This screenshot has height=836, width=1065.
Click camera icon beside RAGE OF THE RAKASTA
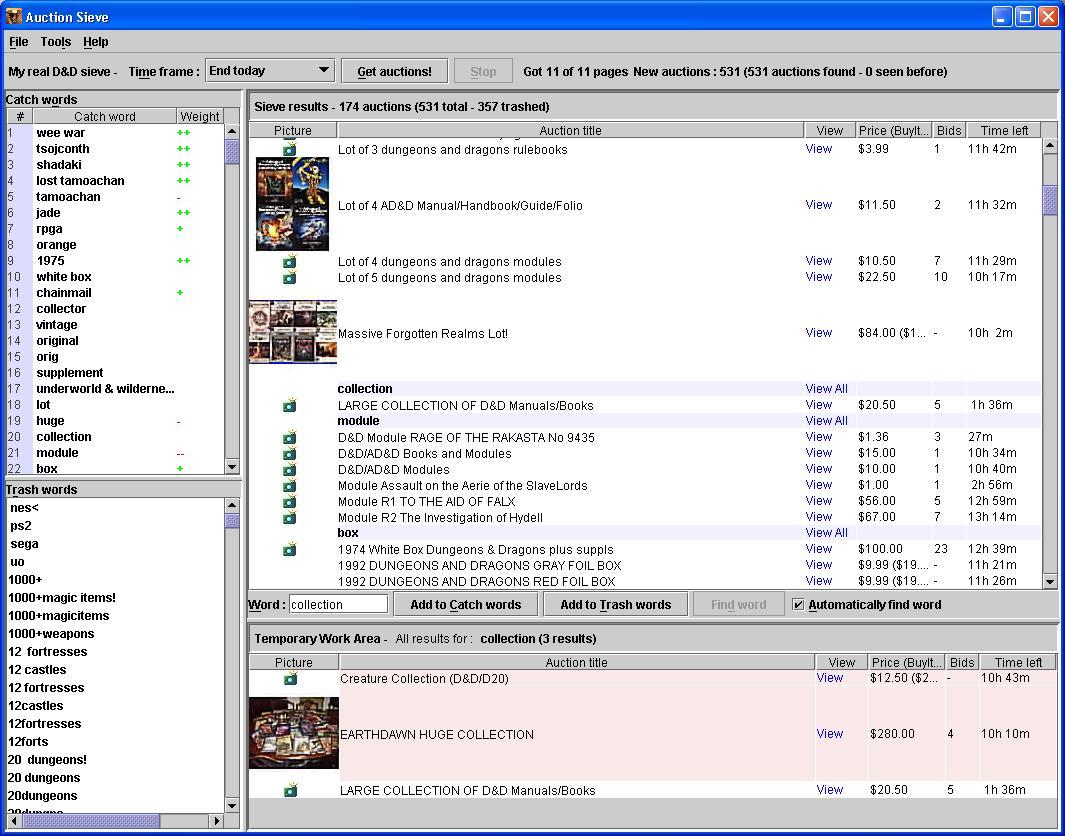pyautogui.click(x=289, y=437)
